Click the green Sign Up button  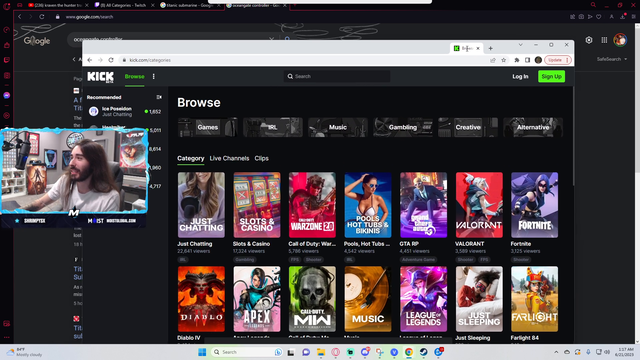[551, 76]
